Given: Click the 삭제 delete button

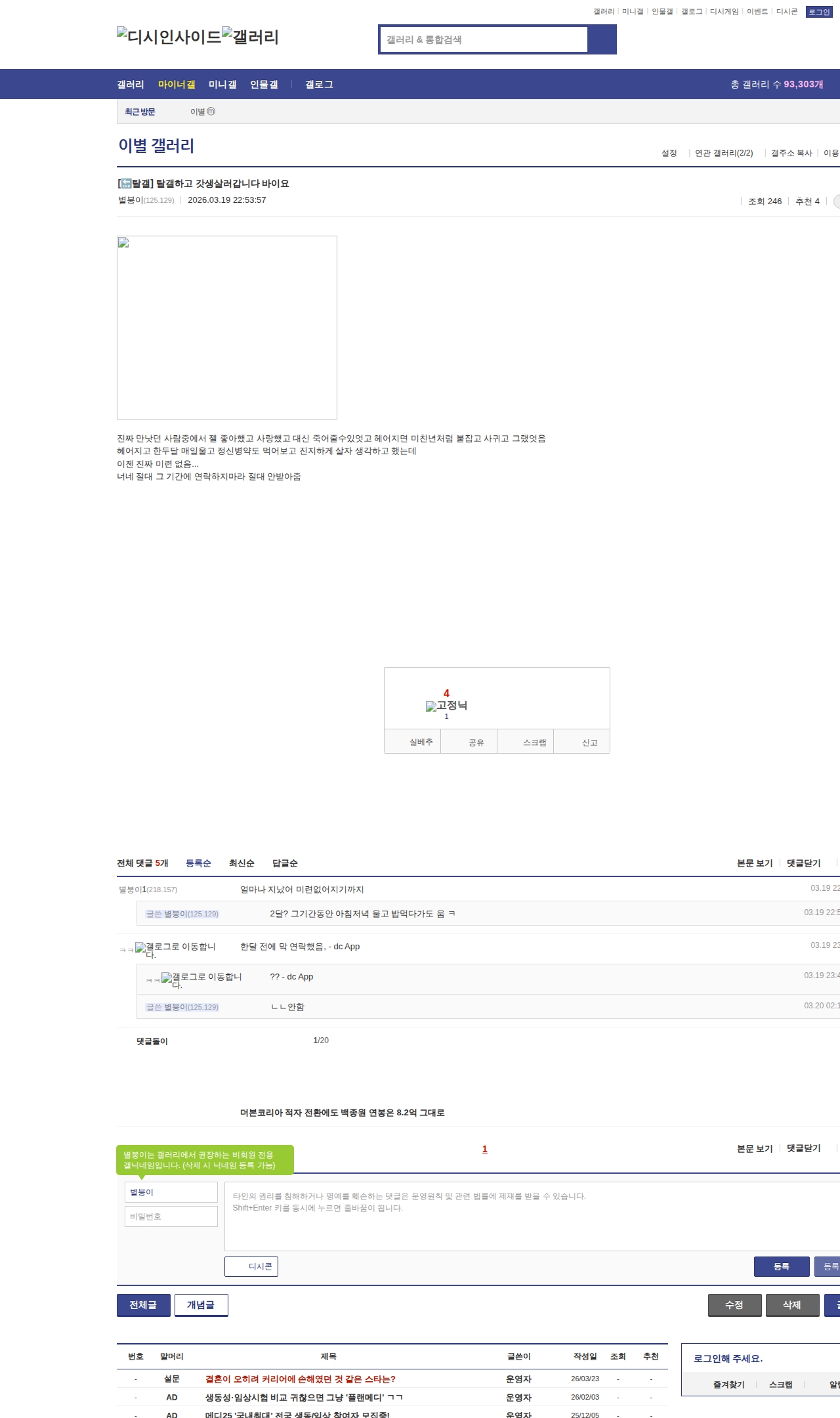Looking at the screenshot, I should coord(793,1305).
